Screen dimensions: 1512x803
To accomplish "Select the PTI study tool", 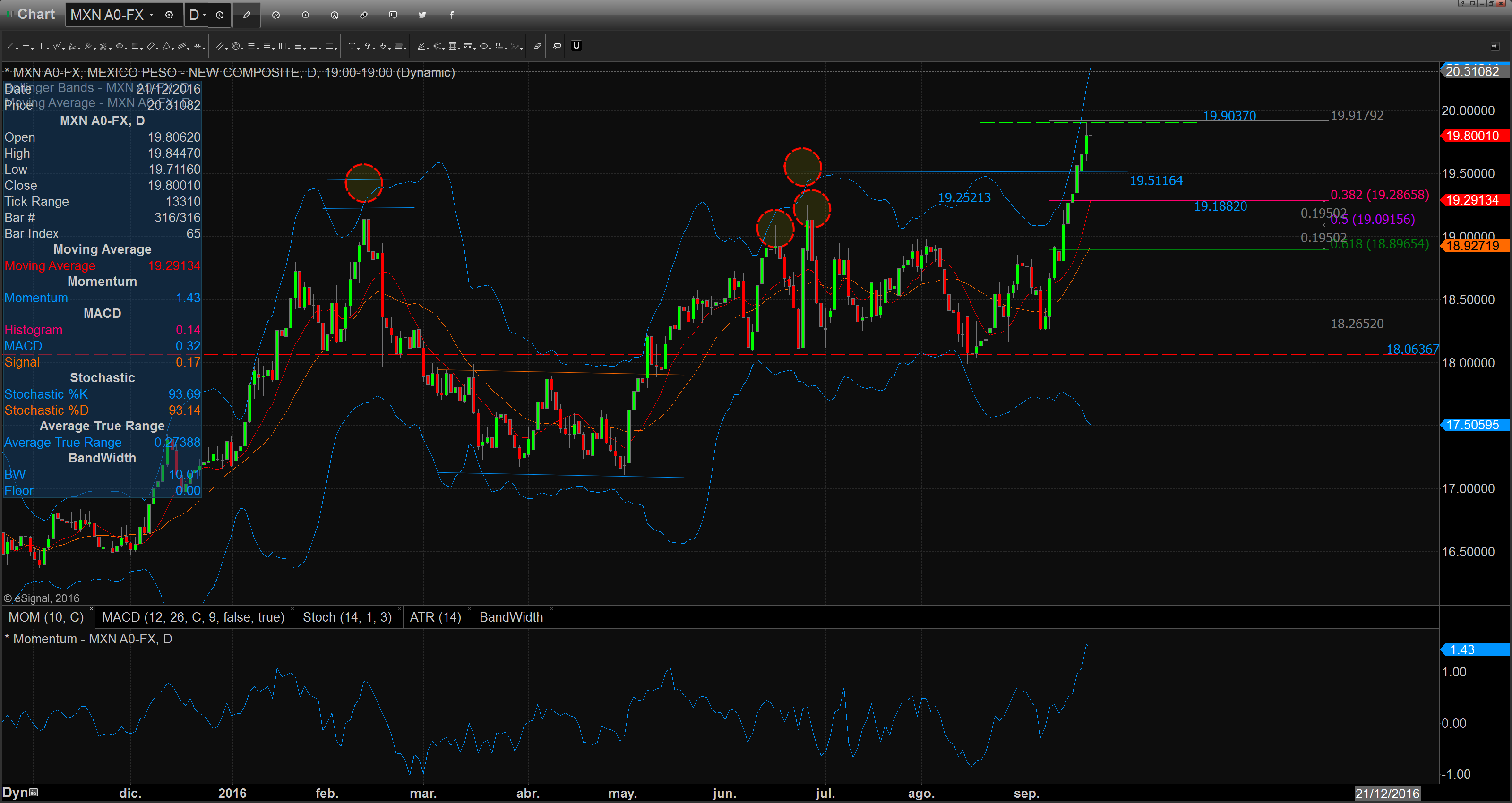I will [x=499, y=46].
